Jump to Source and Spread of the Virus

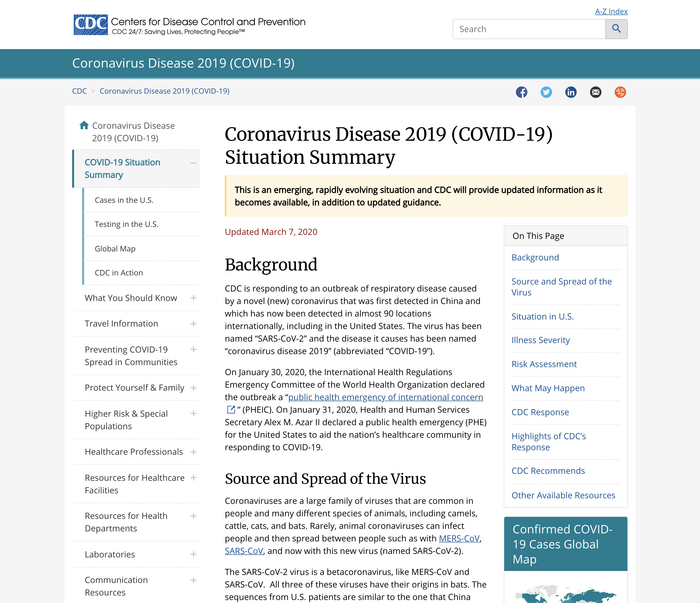point(562,287)
